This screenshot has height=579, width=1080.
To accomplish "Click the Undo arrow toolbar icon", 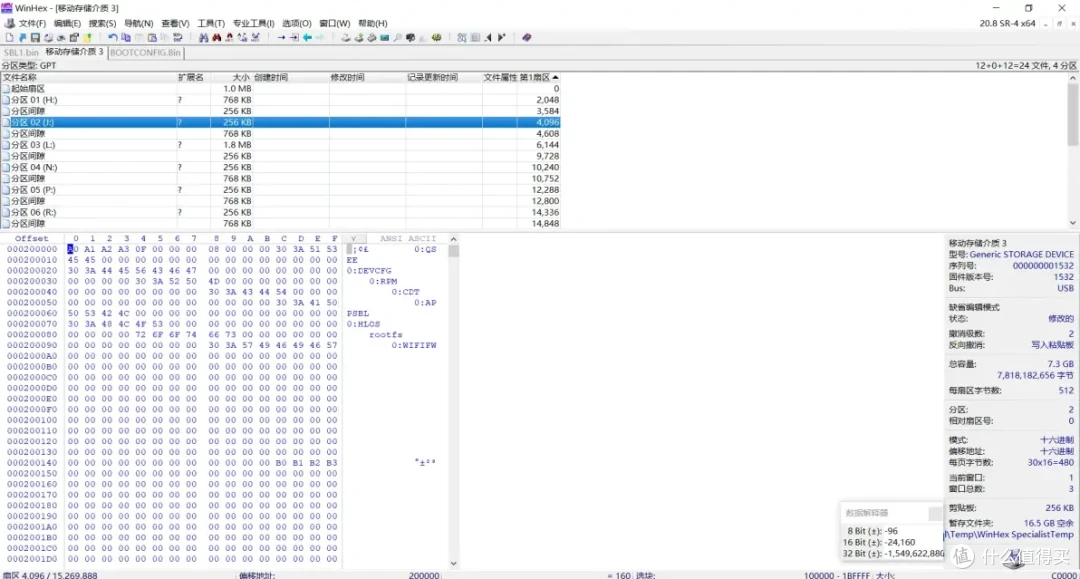I will (x=113, y=38).
